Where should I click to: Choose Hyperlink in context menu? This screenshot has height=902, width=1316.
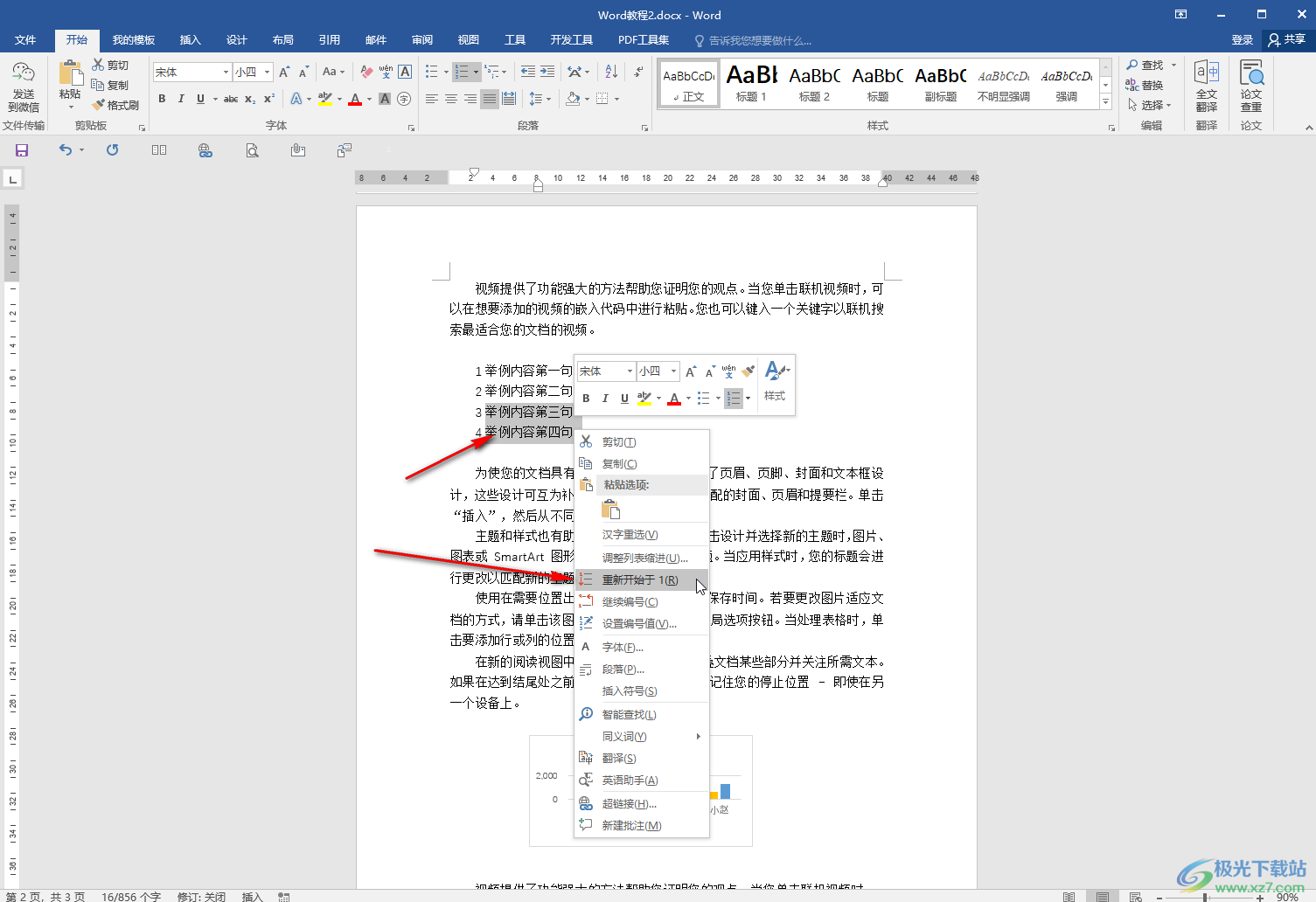642,804
